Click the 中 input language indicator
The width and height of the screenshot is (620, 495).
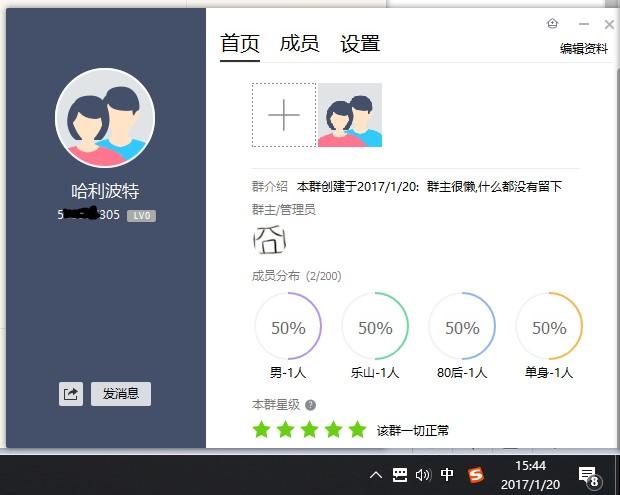click(447, 474)
